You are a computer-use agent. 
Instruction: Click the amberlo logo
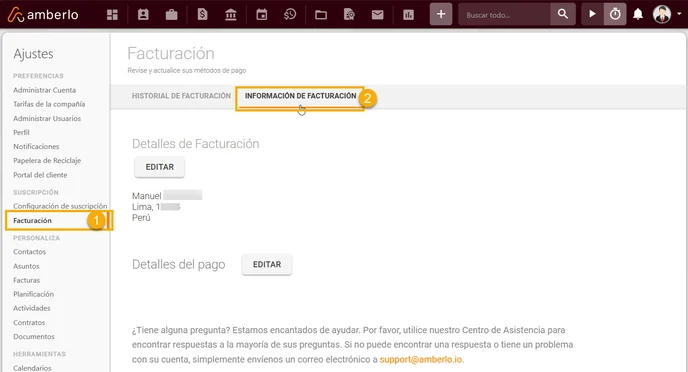coord(43,14)
